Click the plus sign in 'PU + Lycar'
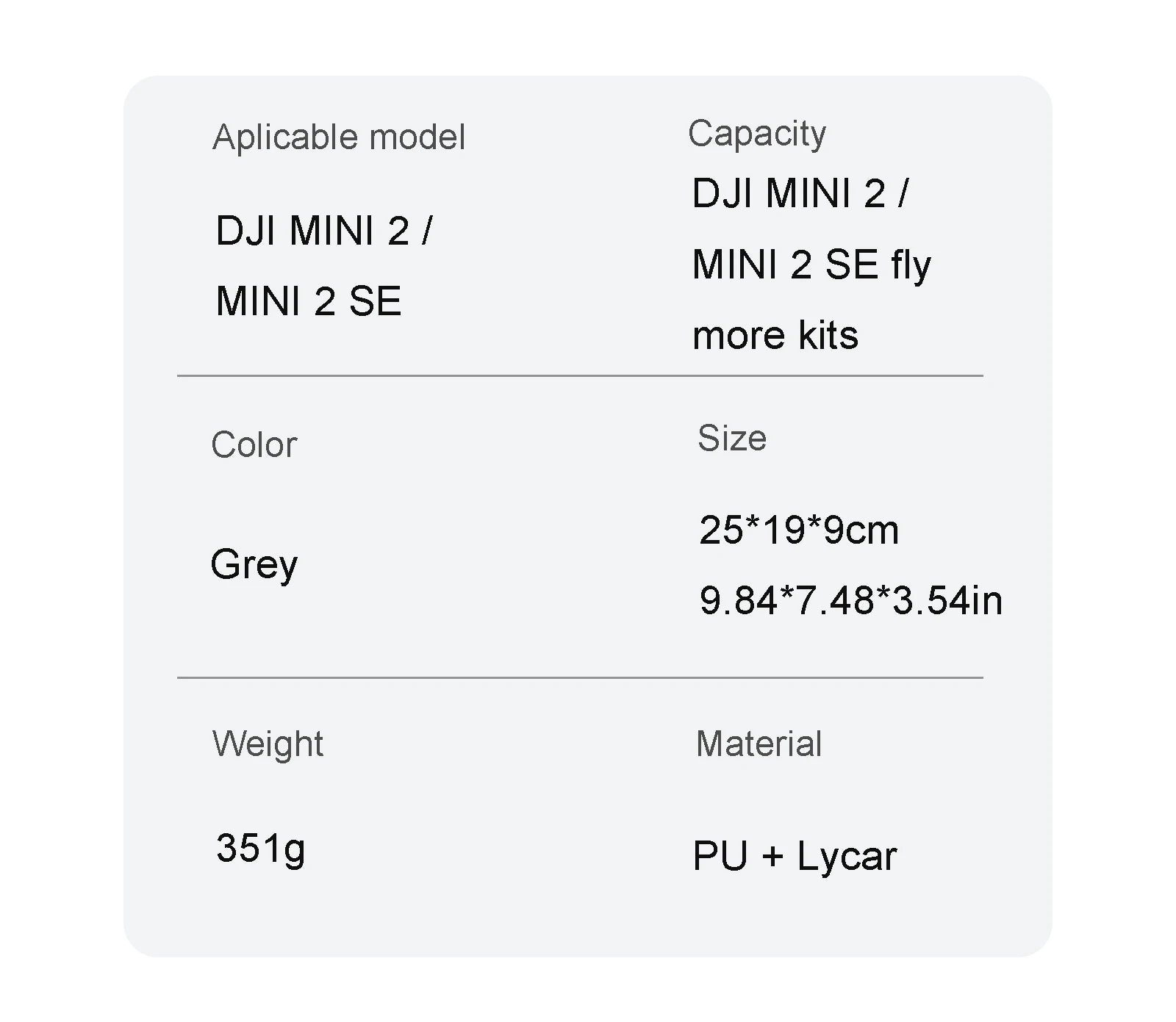Screen dimensions: 1176x1022 point(772,857)
